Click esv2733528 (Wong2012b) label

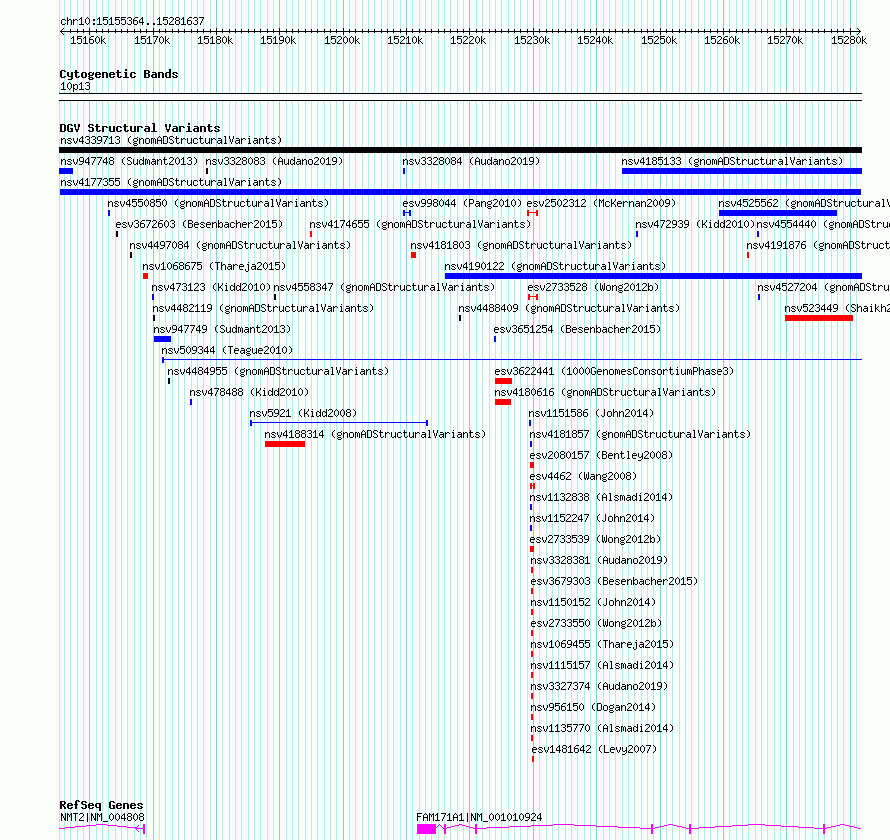(593, 287)
